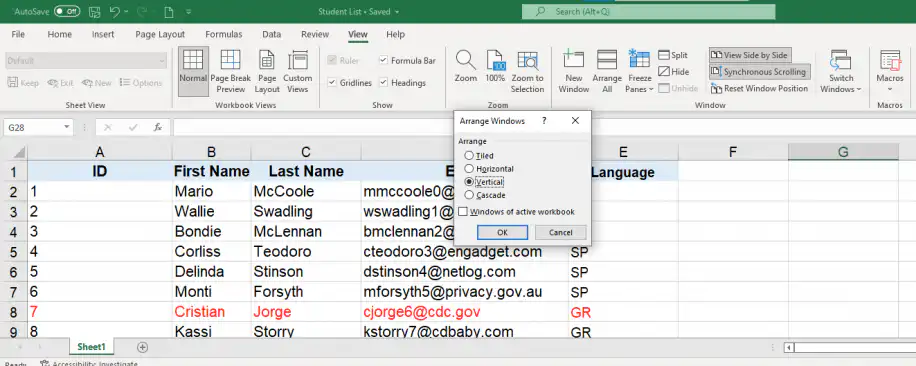The width and height of the screenshot is (916, 366).
Task: Click the cell cjorge6@cdc.gov
Action: [464, 312]
